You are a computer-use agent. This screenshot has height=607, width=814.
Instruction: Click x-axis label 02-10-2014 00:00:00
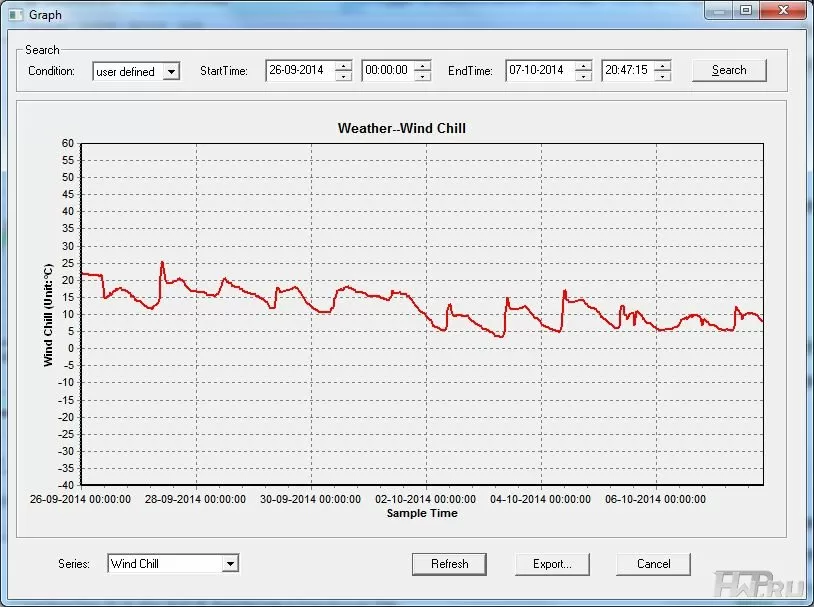425,499
